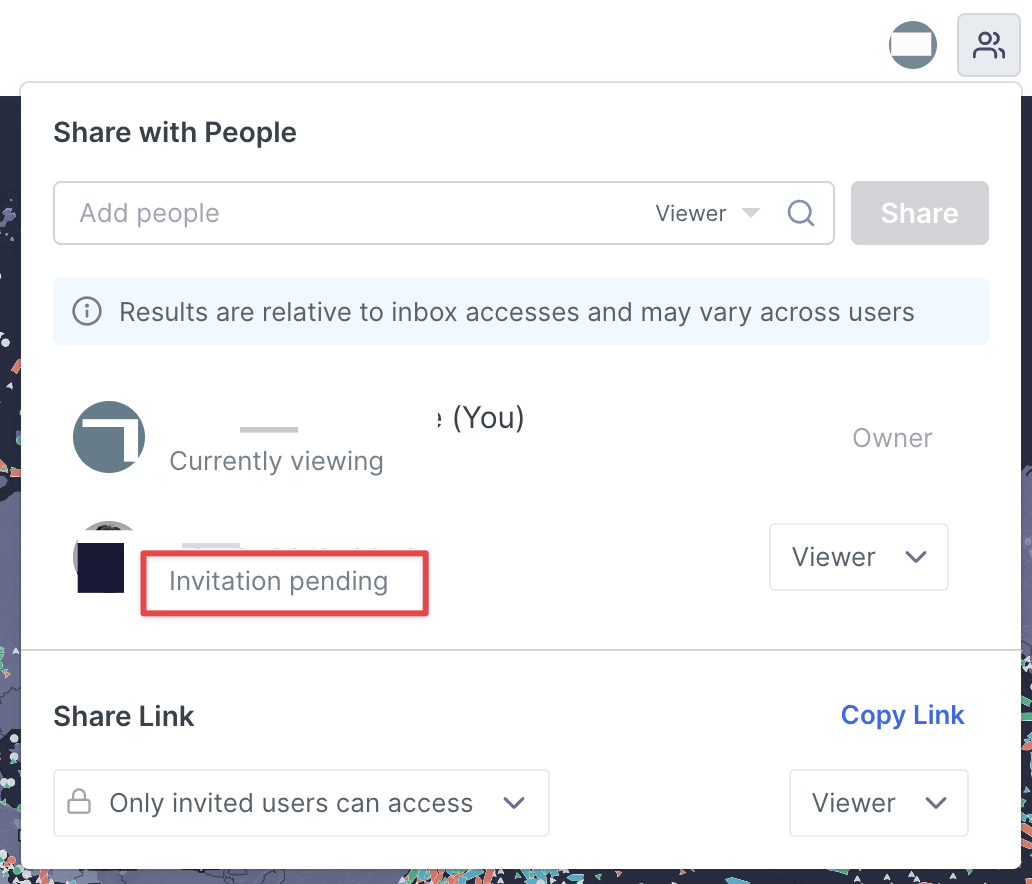
Task: Click the info icon in notice banner
Action: (87, 312)
